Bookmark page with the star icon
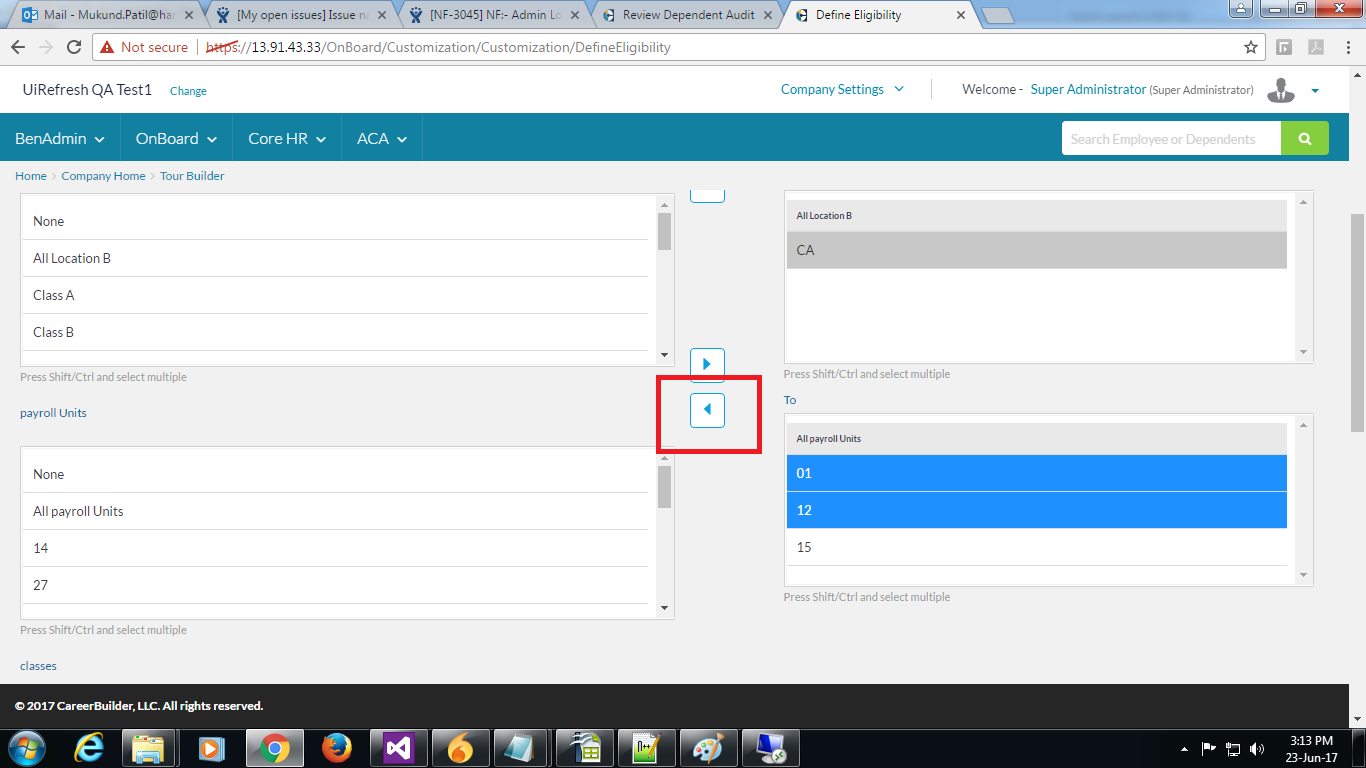Viewport: 1366px width, 768px height. pyautogui.click(x=1250, y=47)
